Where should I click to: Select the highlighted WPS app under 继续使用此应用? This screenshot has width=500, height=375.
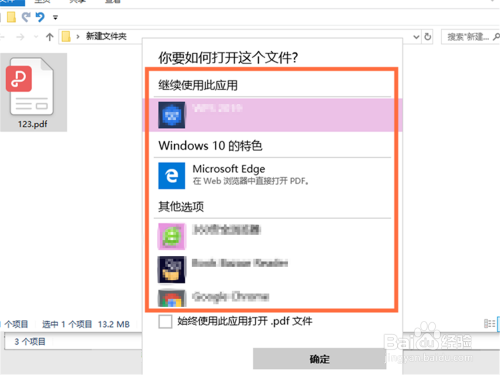pos(272,115)
